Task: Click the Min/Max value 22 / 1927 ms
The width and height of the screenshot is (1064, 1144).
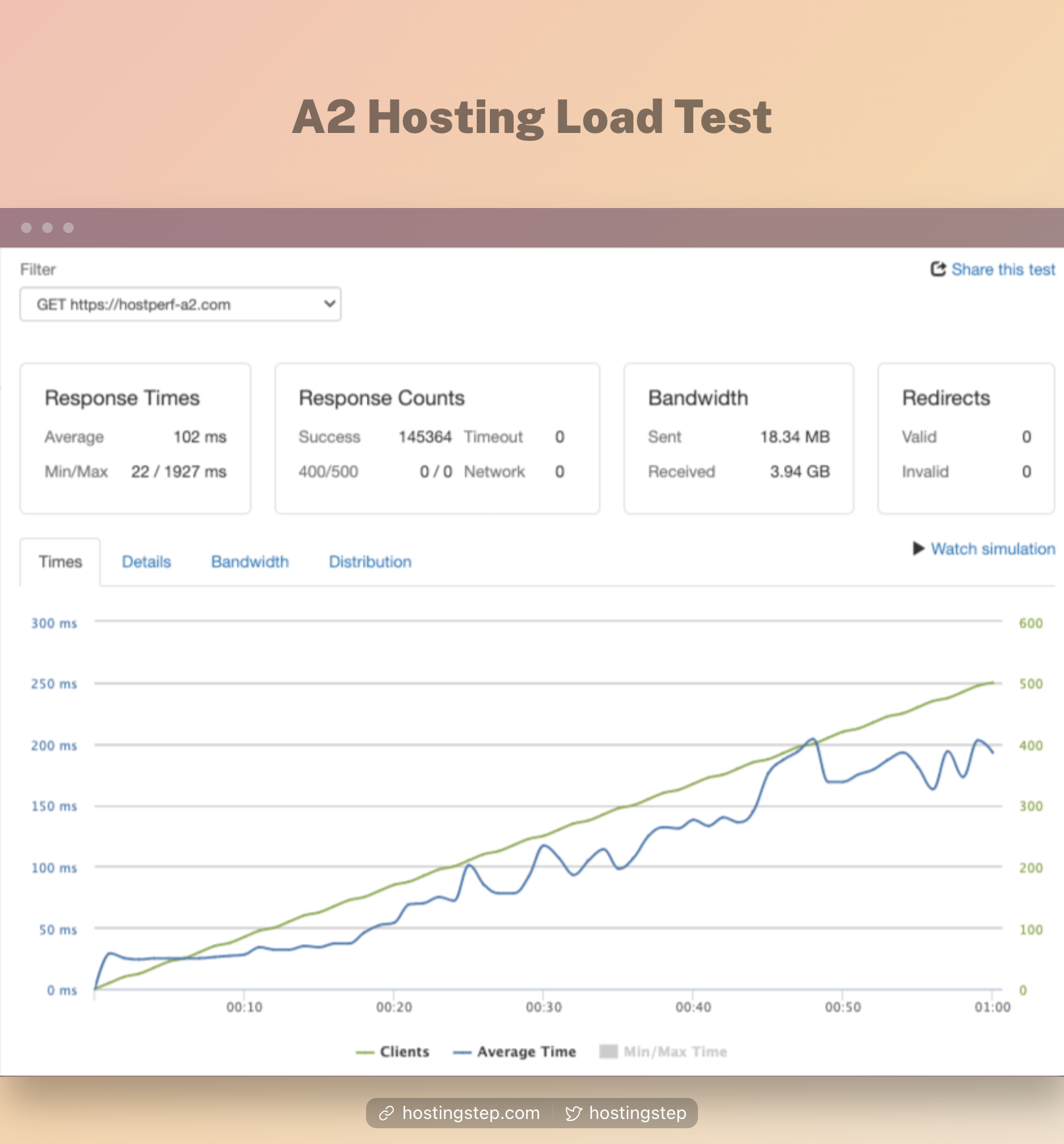Action: click(x=178, y=472)
